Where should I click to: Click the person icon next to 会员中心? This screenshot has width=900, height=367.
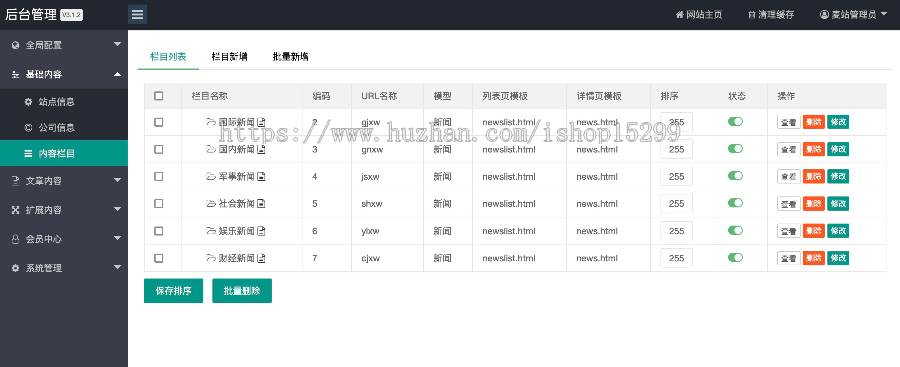point(15,239)
